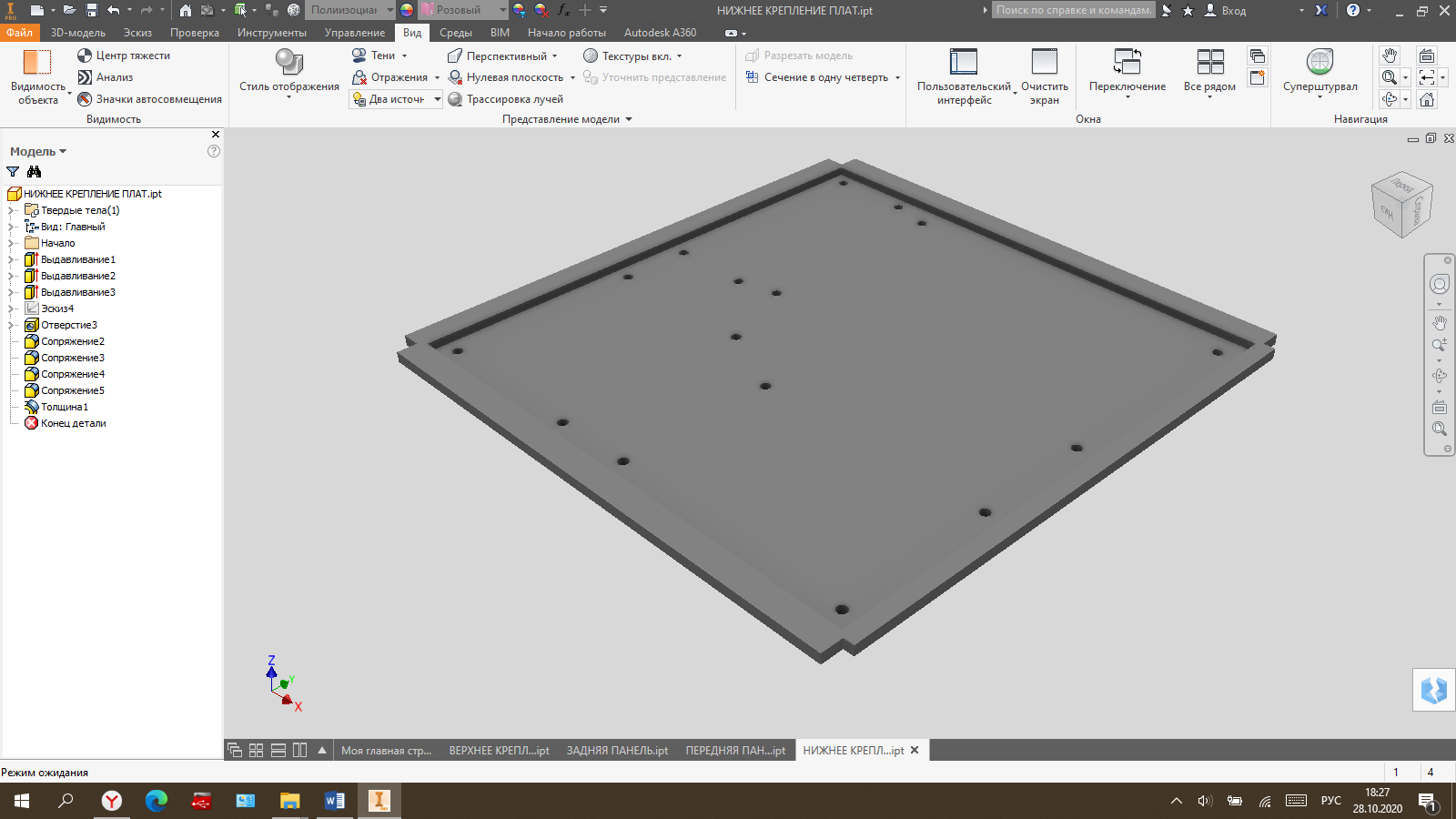The width and height of the screenshot is (1456, 819).
Task: Toggle Трассировка лучей (ray tracing)
Action: point(506,99)
